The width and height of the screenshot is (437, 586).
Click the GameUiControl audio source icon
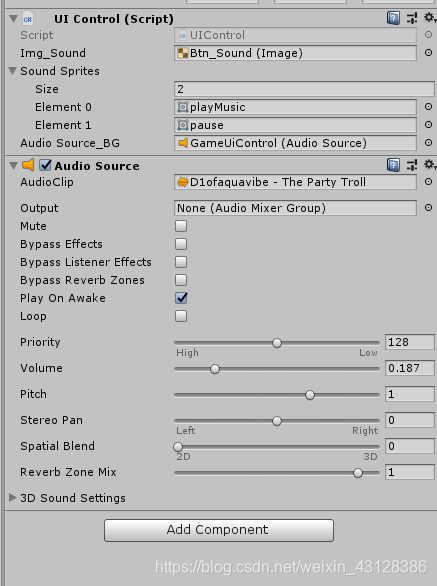(183, 143)
